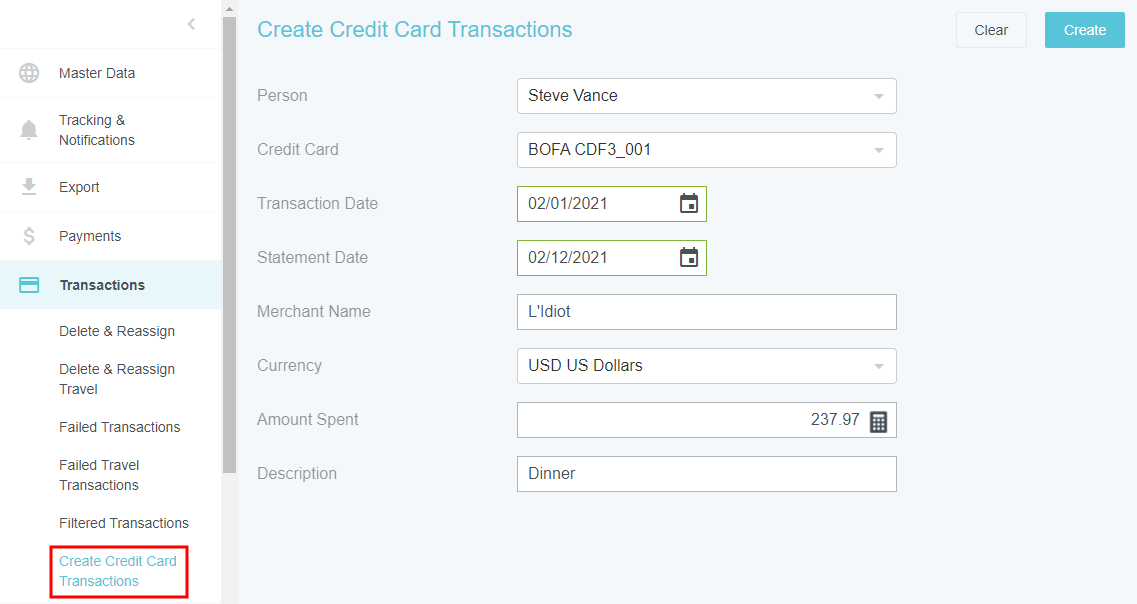The height and width of the screenshot is (604, 1137).
Task: Click the Export download arrow icon
Action: [x=29, y=187]
